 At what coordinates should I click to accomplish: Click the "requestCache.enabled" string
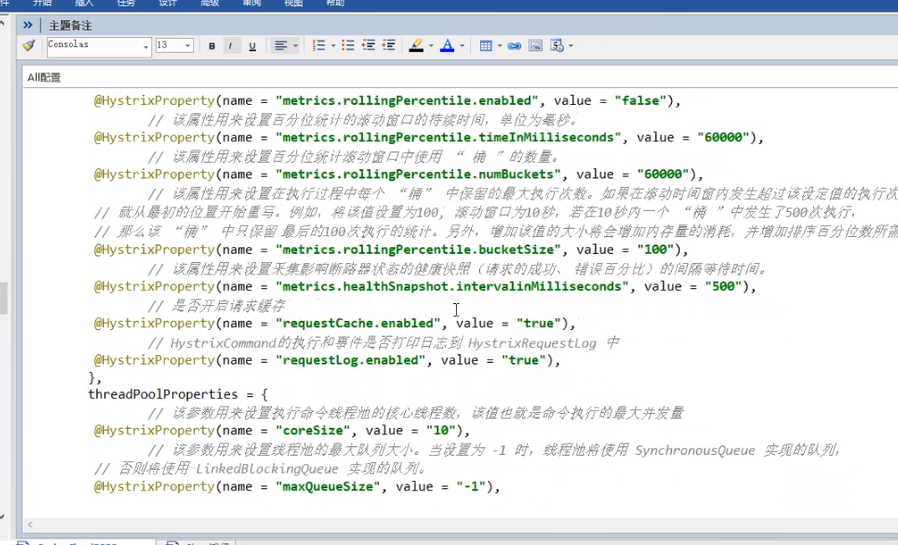(x=358, y=323)
